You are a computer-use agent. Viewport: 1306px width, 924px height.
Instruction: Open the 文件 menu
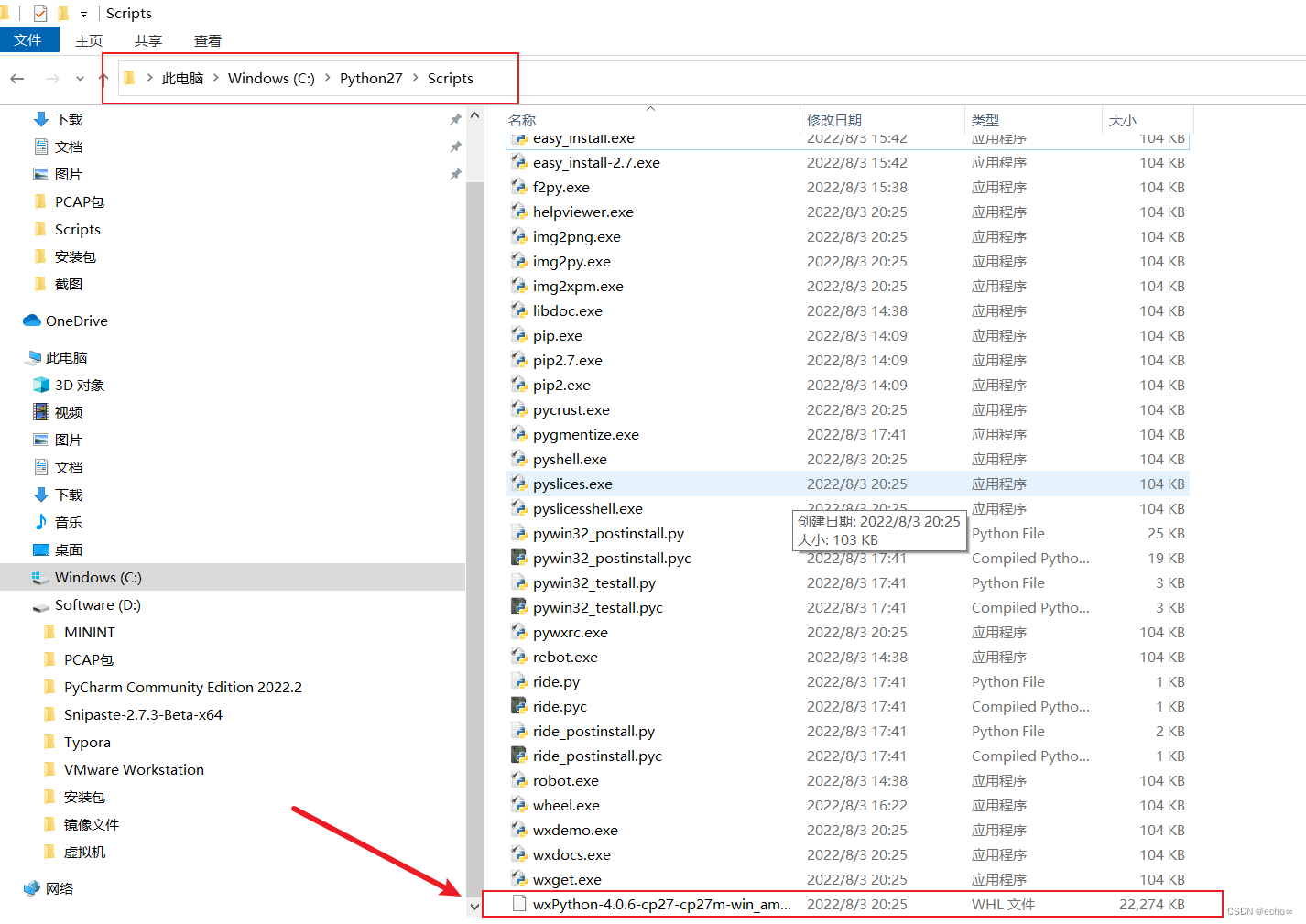click(29, 39)
